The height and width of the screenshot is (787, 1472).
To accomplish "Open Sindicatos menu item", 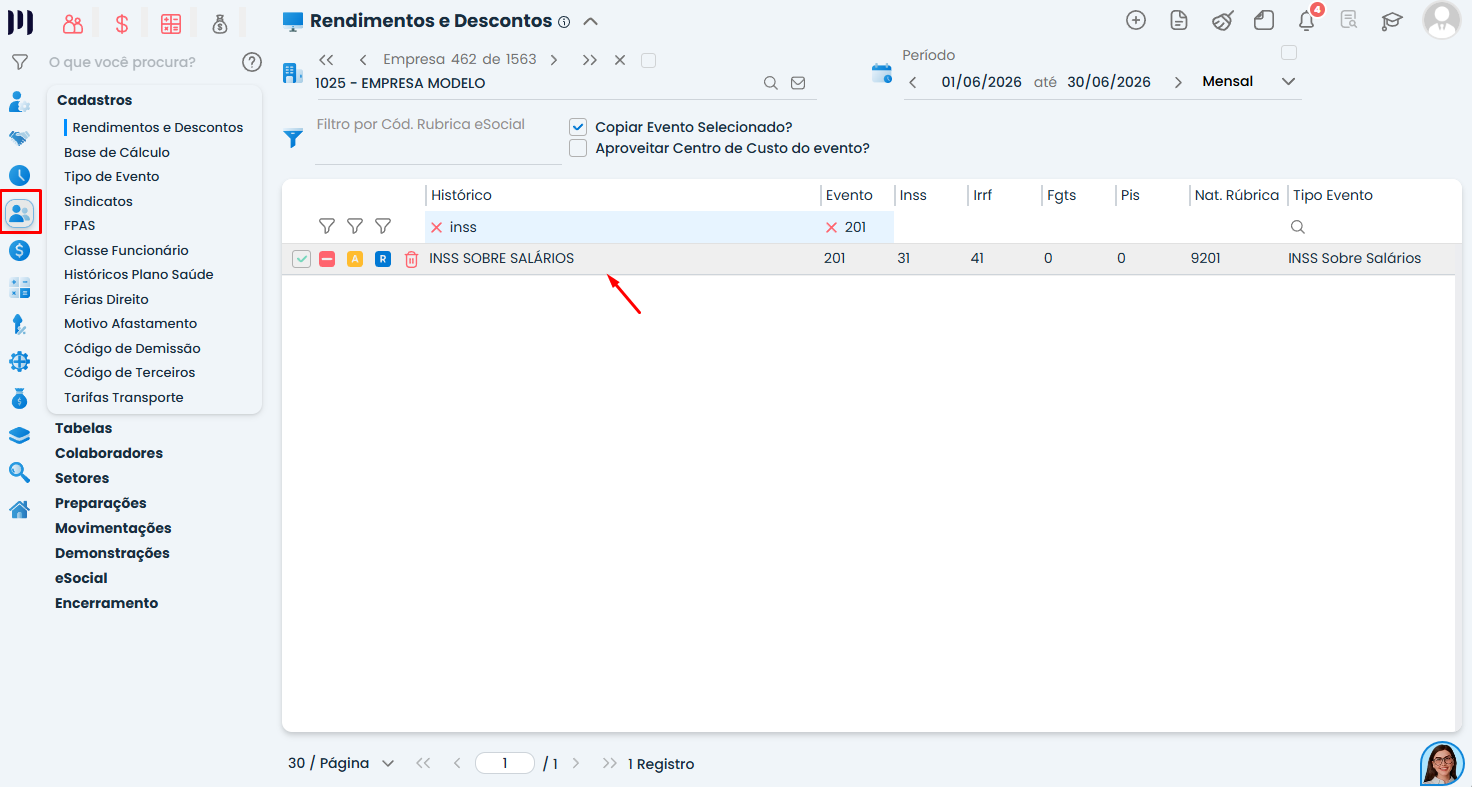I will [x=98, y=201].
